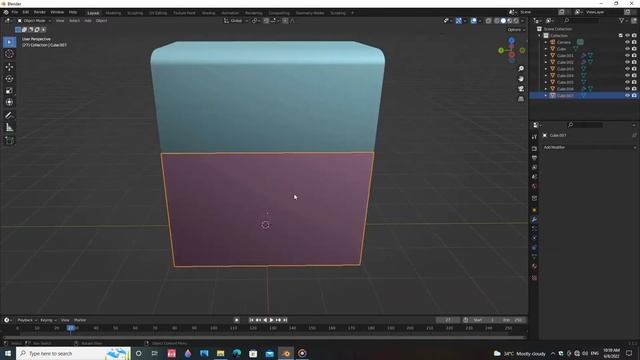Select the Cursor tool in viewport toolbar

click(x=9, y=54)
